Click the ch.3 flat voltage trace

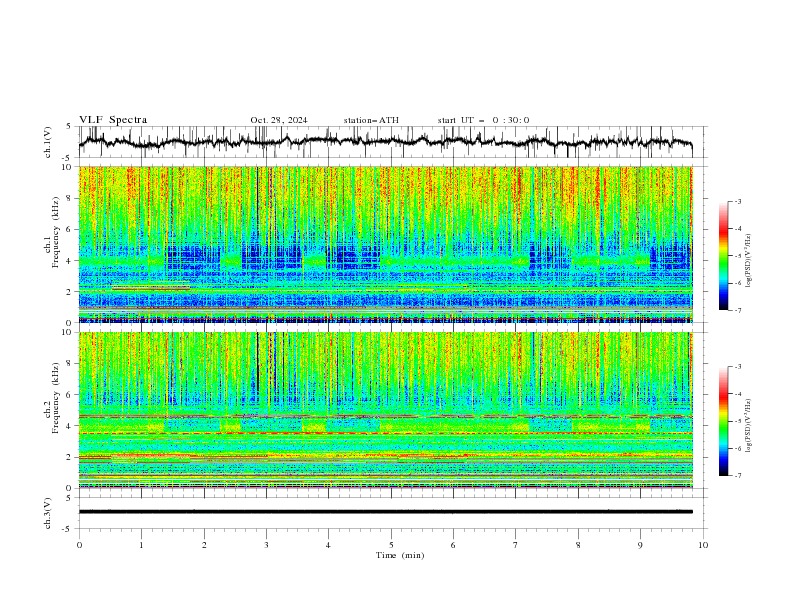coord(385,512)
